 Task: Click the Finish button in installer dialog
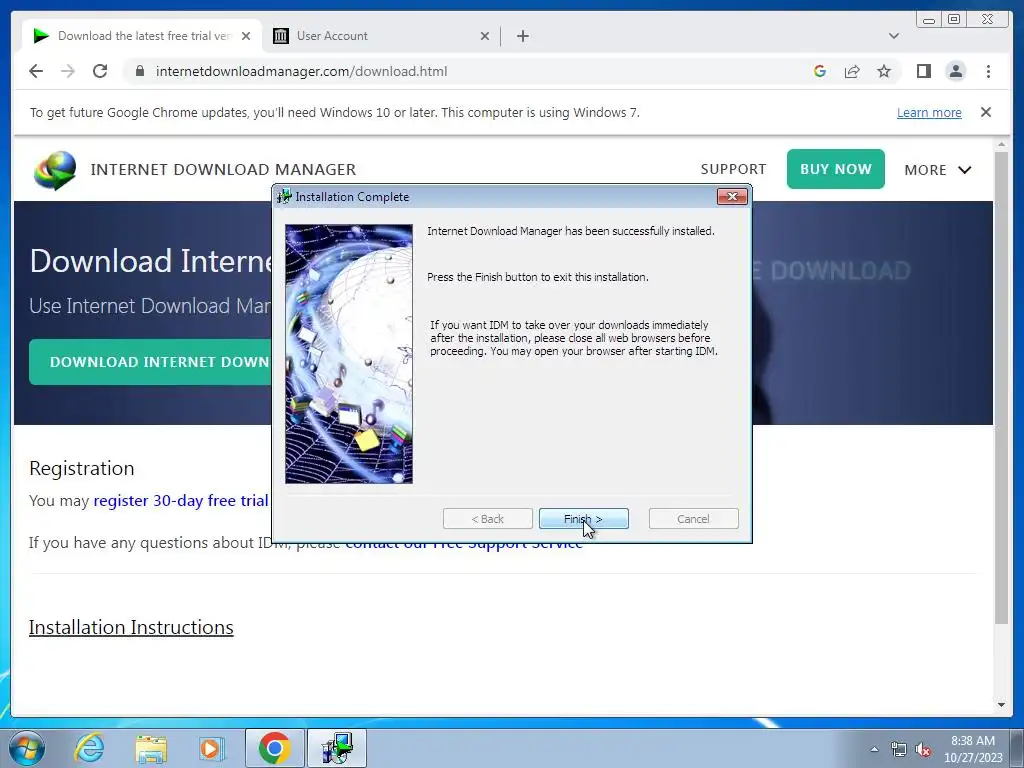click(583, 519)
